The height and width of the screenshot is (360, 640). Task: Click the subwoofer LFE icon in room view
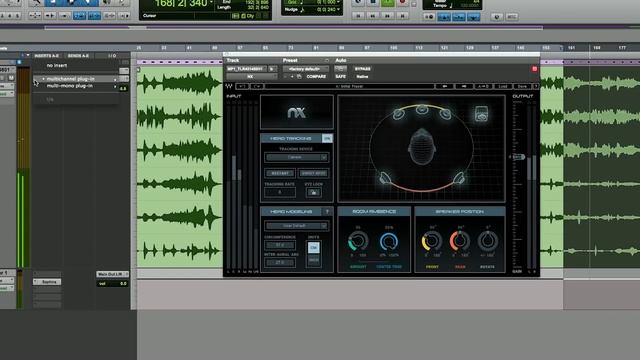click(482, 114)
